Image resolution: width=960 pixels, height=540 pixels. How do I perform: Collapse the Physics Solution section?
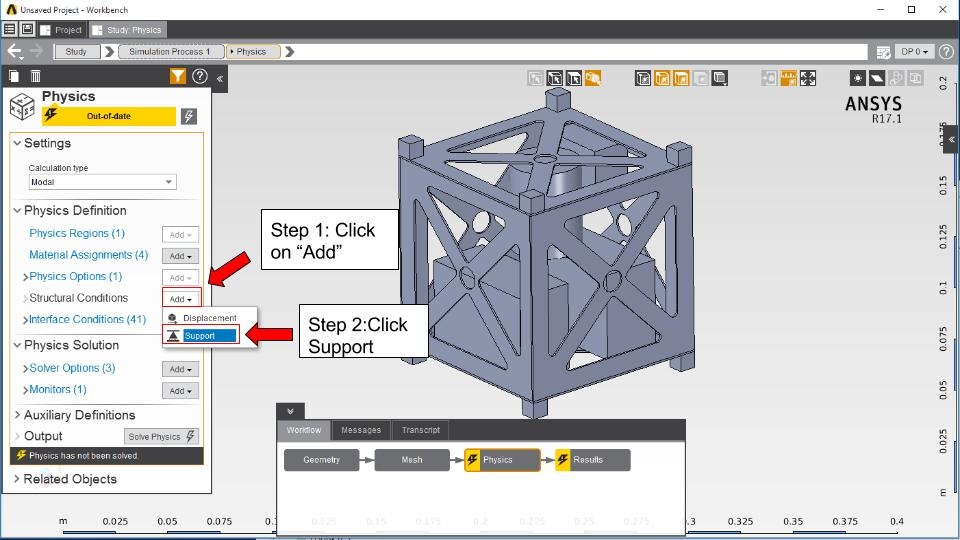point(17,345)
